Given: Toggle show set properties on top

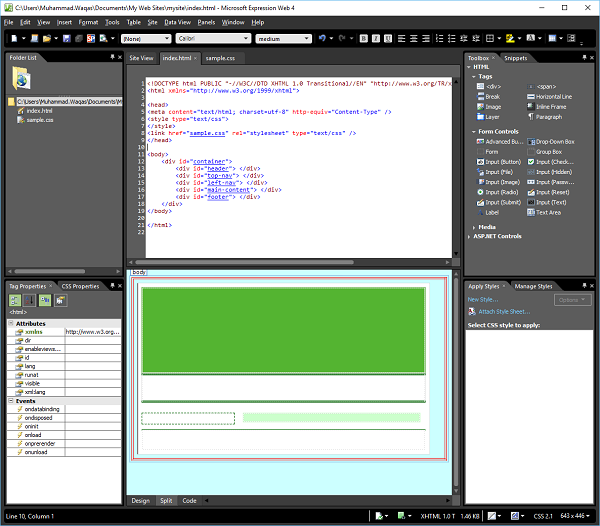Looking at the screenshot, I should [45, 300].
